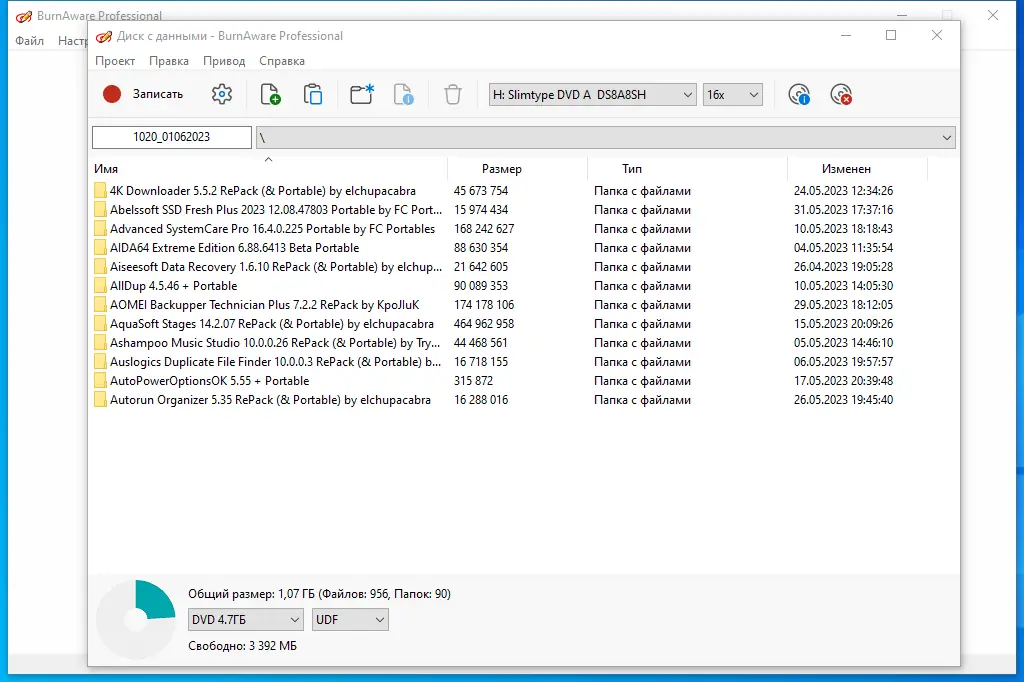Click the trash delete icon
1024x682 pixels.
[x=453, y=95]
